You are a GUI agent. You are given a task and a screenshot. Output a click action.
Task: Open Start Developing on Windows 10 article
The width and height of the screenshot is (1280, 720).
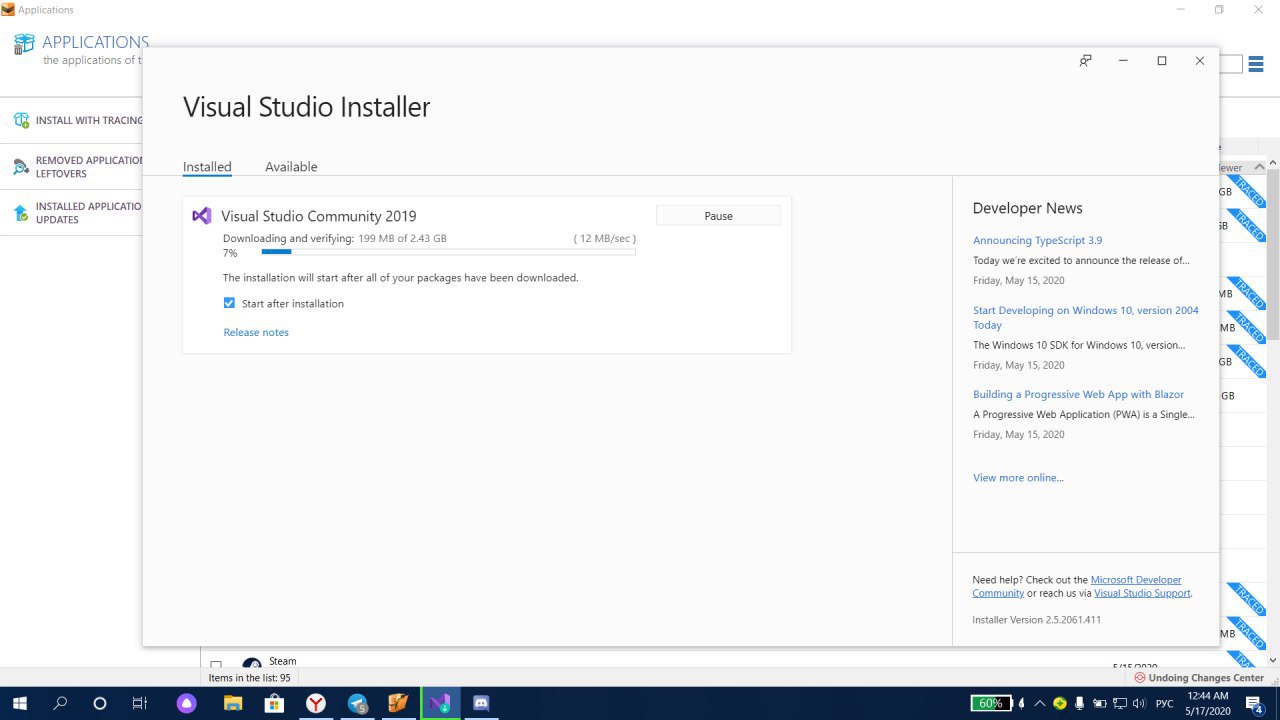pos(1086,317)
